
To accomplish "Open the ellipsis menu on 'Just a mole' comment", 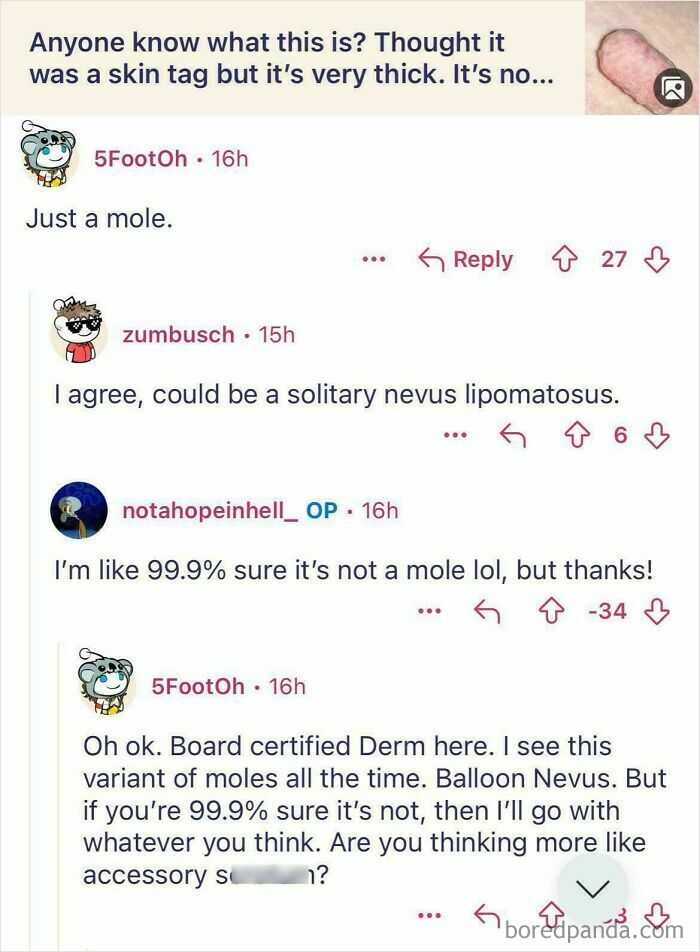I will pos(374,259).
